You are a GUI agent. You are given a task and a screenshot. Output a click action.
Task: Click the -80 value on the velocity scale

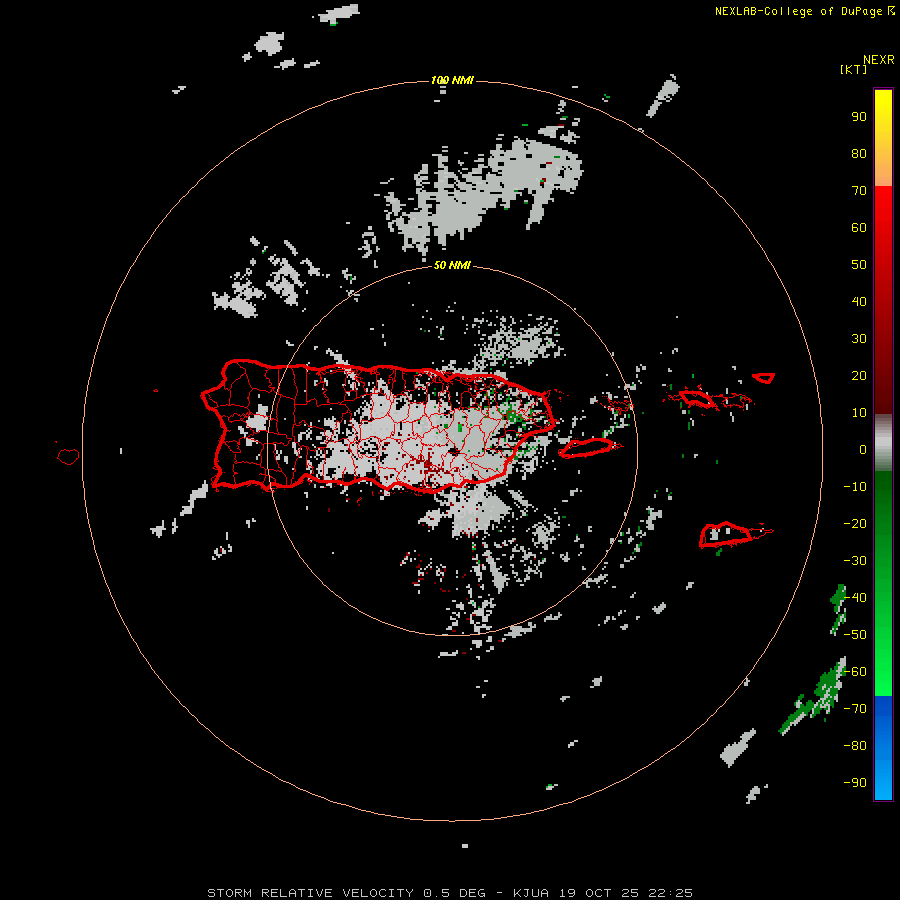[x=855, y=746]
